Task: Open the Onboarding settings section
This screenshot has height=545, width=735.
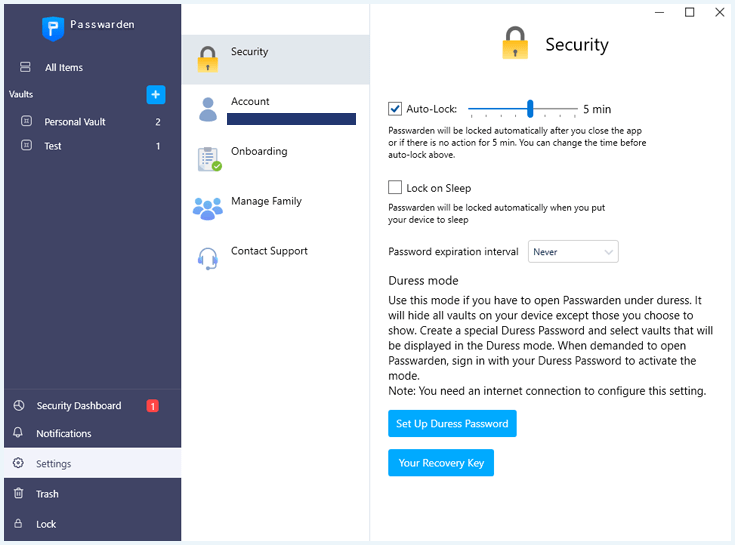Action: [x=276, y=159]
